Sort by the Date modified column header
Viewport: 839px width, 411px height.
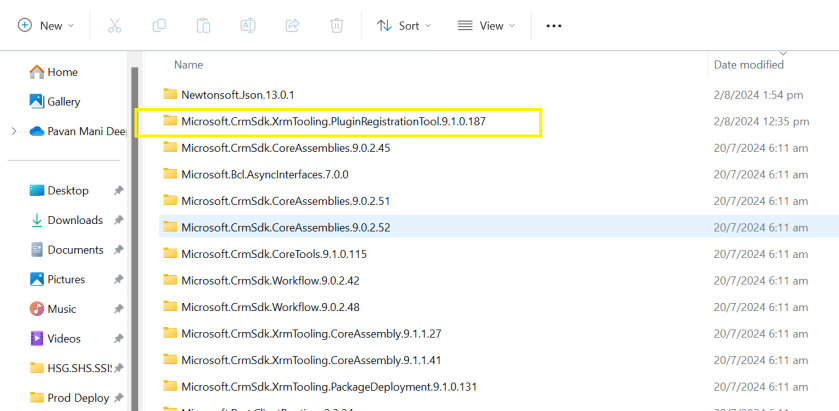[x=748, y=65]
